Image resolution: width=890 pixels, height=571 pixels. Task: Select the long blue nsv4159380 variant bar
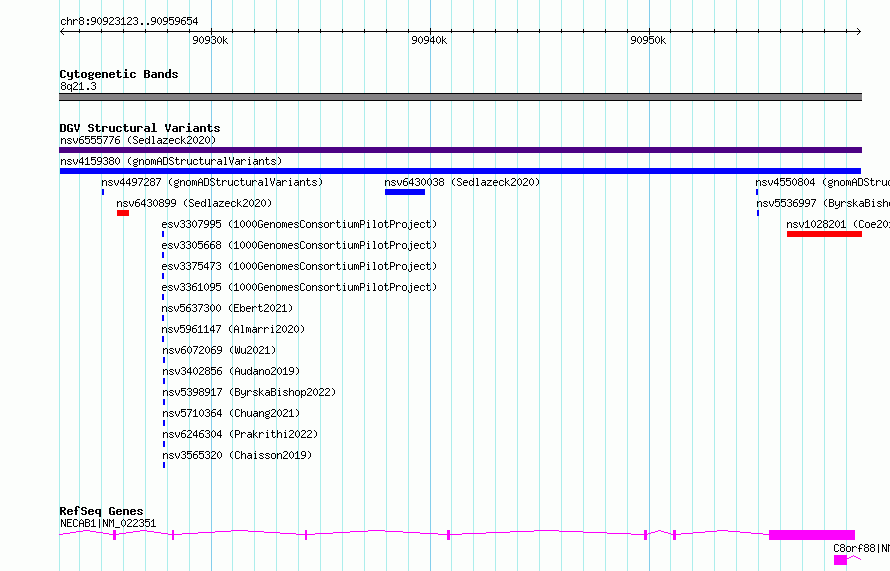tap(460, 171)
